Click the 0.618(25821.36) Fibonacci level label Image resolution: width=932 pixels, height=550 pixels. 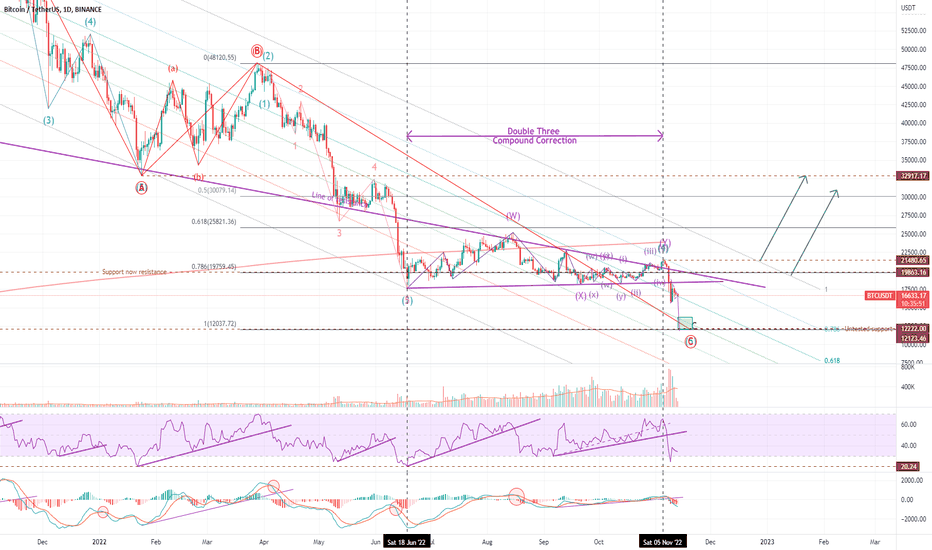pyautogui.click(x=213, y=221)
